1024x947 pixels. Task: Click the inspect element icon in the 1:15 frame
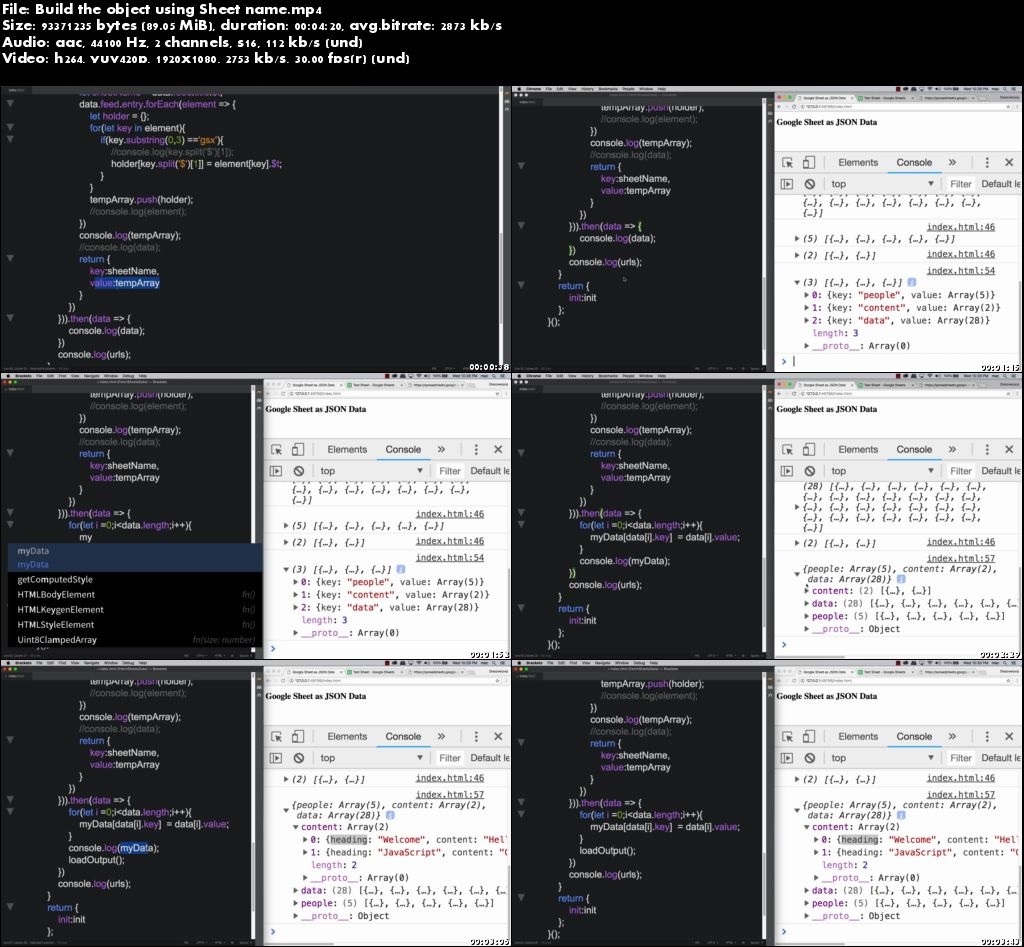coord(787,162)
